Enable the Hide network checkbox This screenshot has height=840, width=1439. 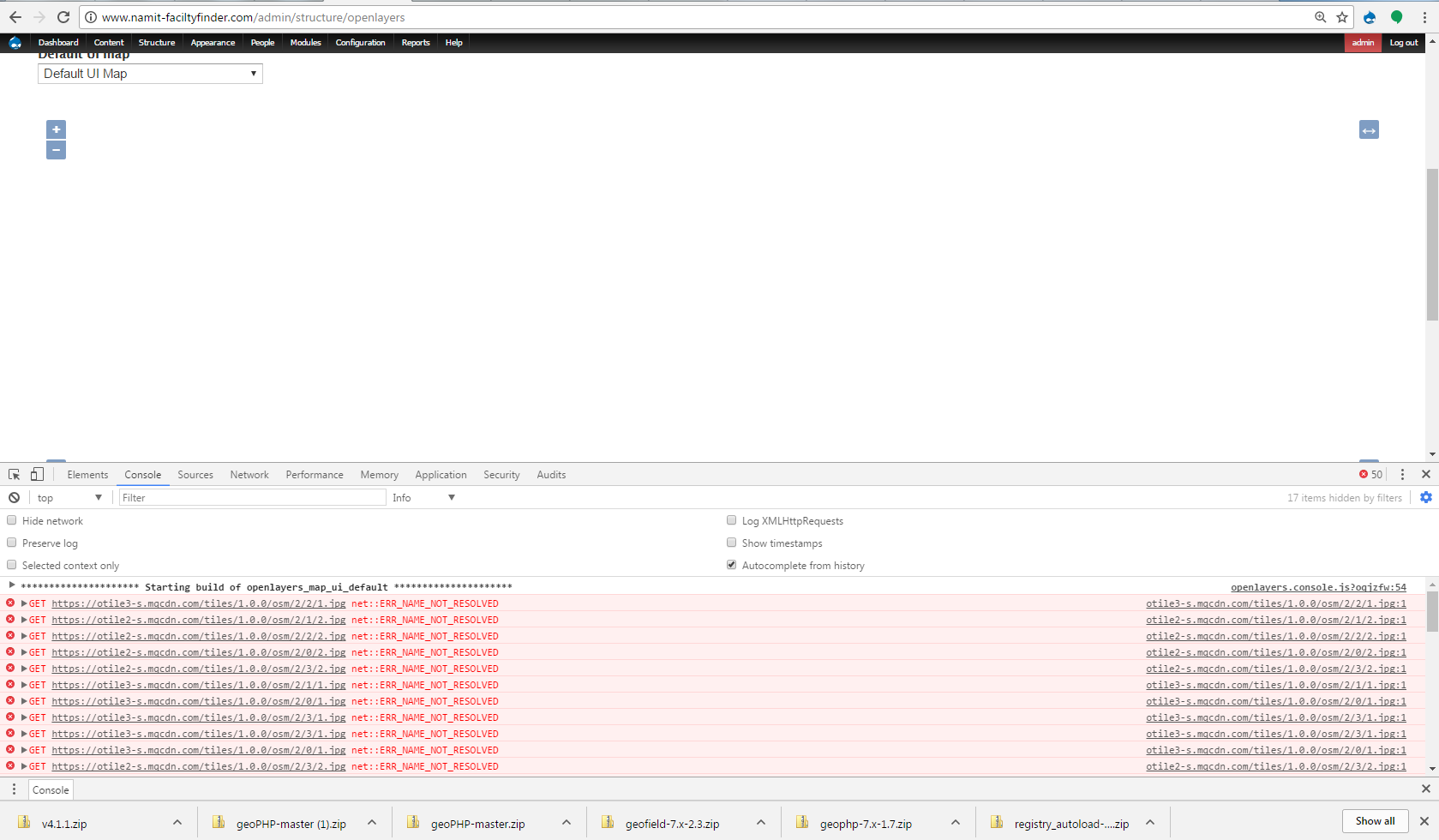coord(12,520)
